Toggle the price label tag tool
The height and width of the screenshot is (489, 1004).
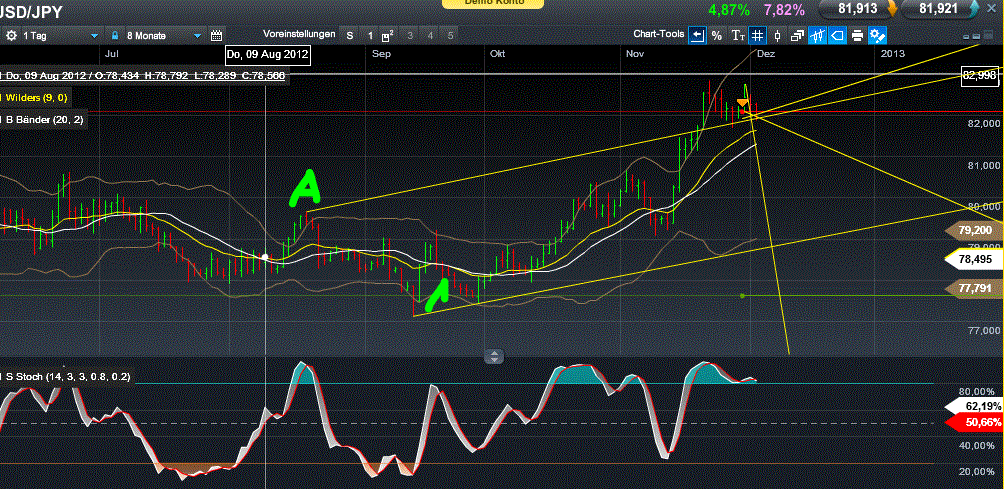pyautogui.click(x=837, y=35)
